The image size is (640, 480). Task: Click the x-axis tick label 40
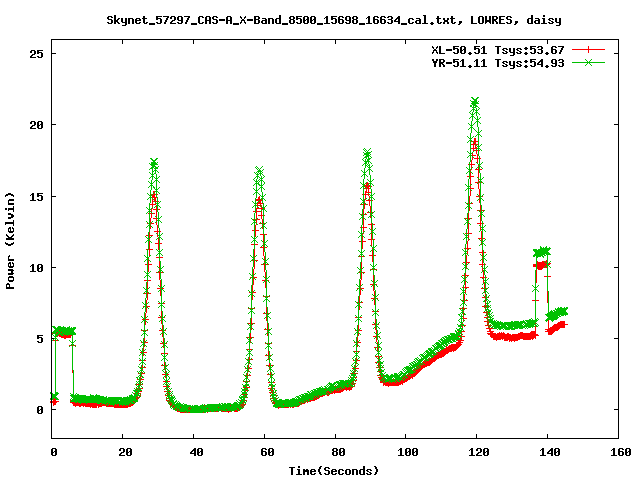[x=196, y=452]
